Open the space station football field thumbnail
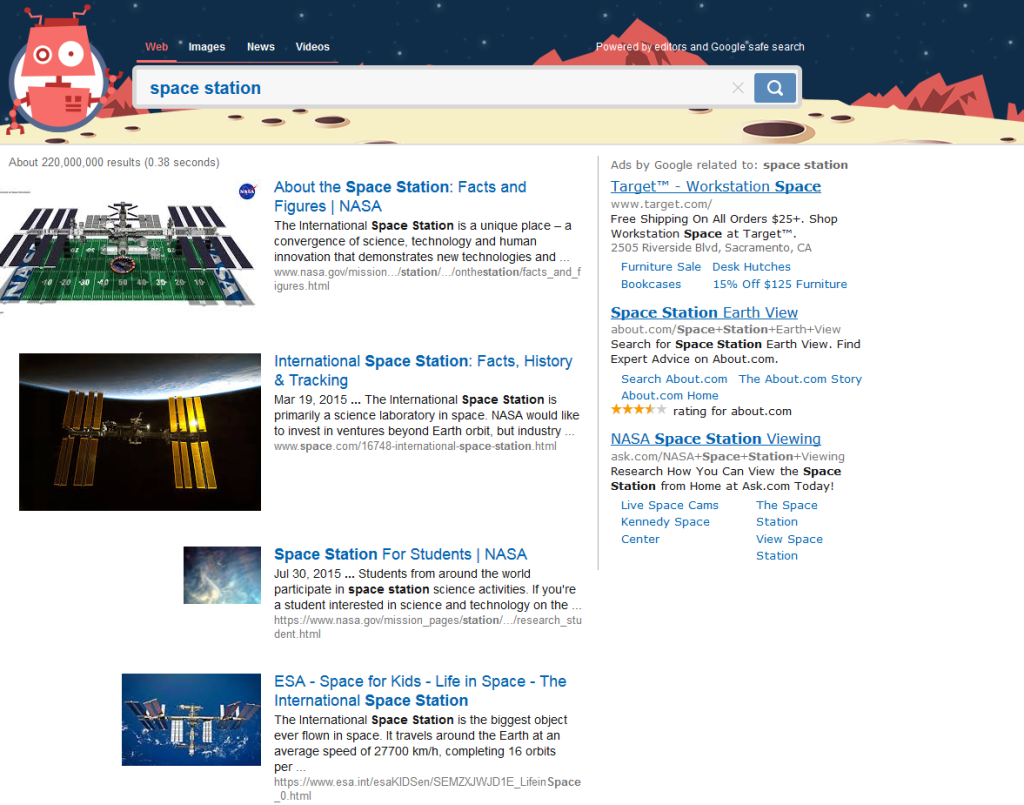The width and height of the screenshot is (1024, 805). 130,244
